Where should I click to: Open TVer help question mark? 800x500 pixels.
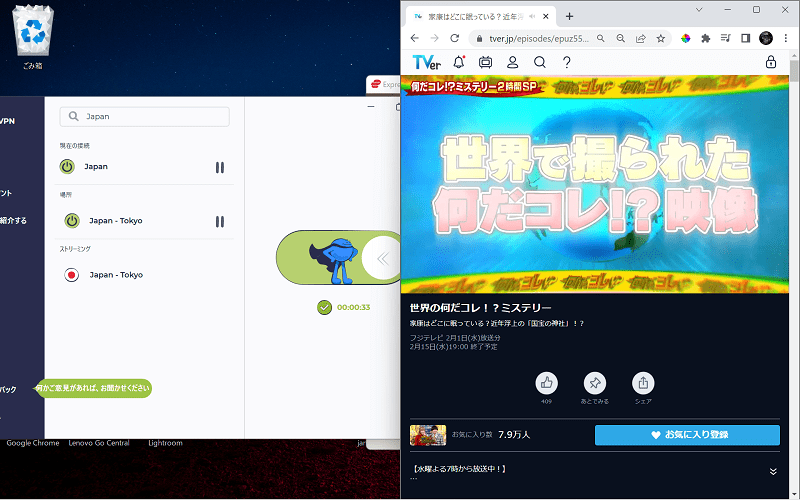pos(566,62)
